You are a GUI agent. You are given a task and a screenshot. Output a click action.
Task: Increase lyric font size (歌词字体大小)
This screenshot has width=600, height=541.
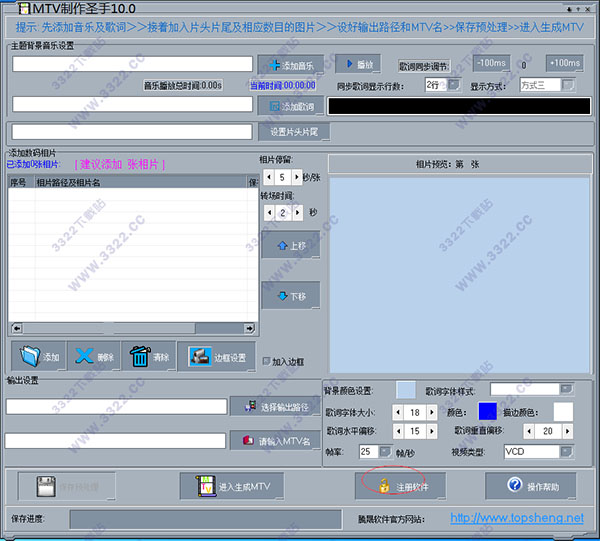click(x=432, y=412)
